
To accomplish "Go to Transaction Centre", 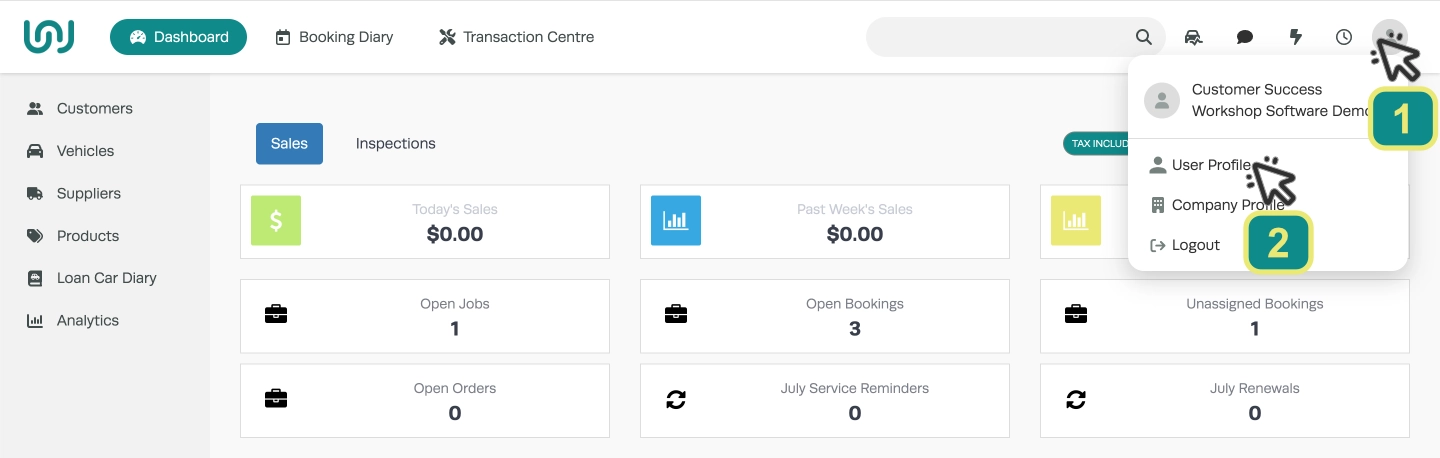I will (x=516, y=37).
